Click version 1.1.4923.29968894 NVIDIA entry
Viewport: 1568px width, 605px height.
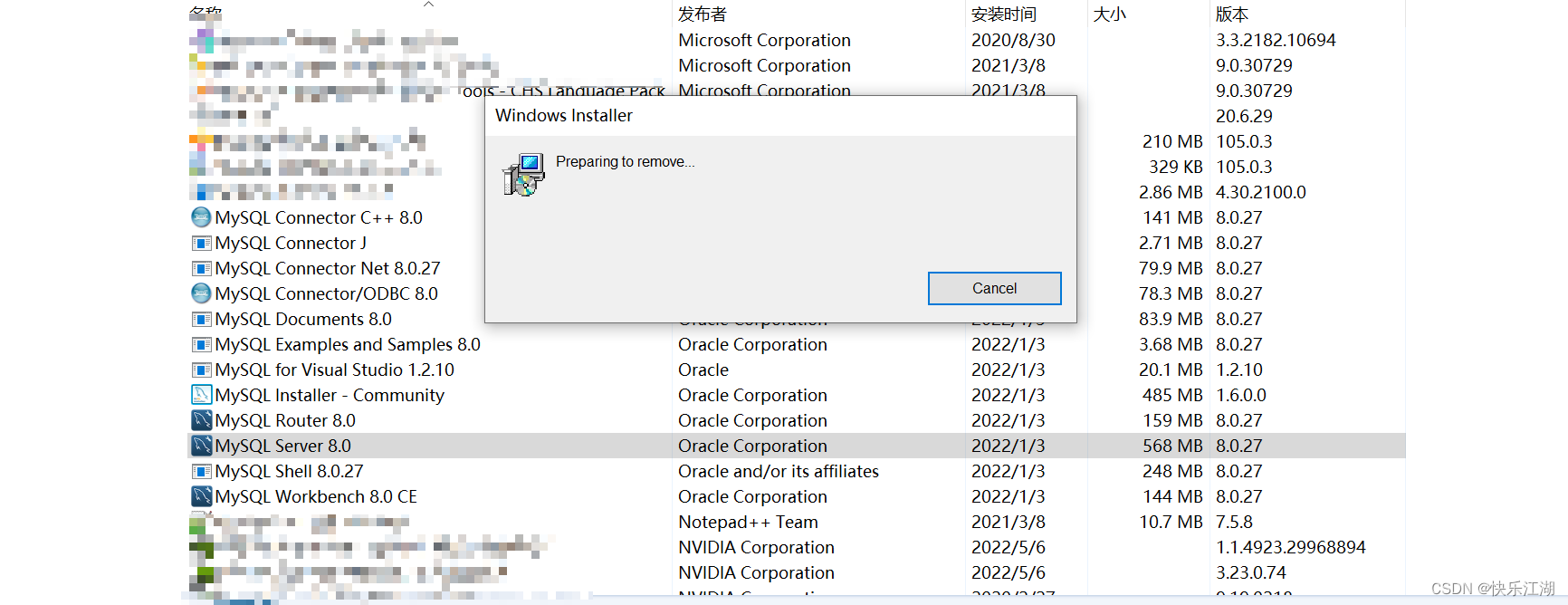coord(1291,547)
